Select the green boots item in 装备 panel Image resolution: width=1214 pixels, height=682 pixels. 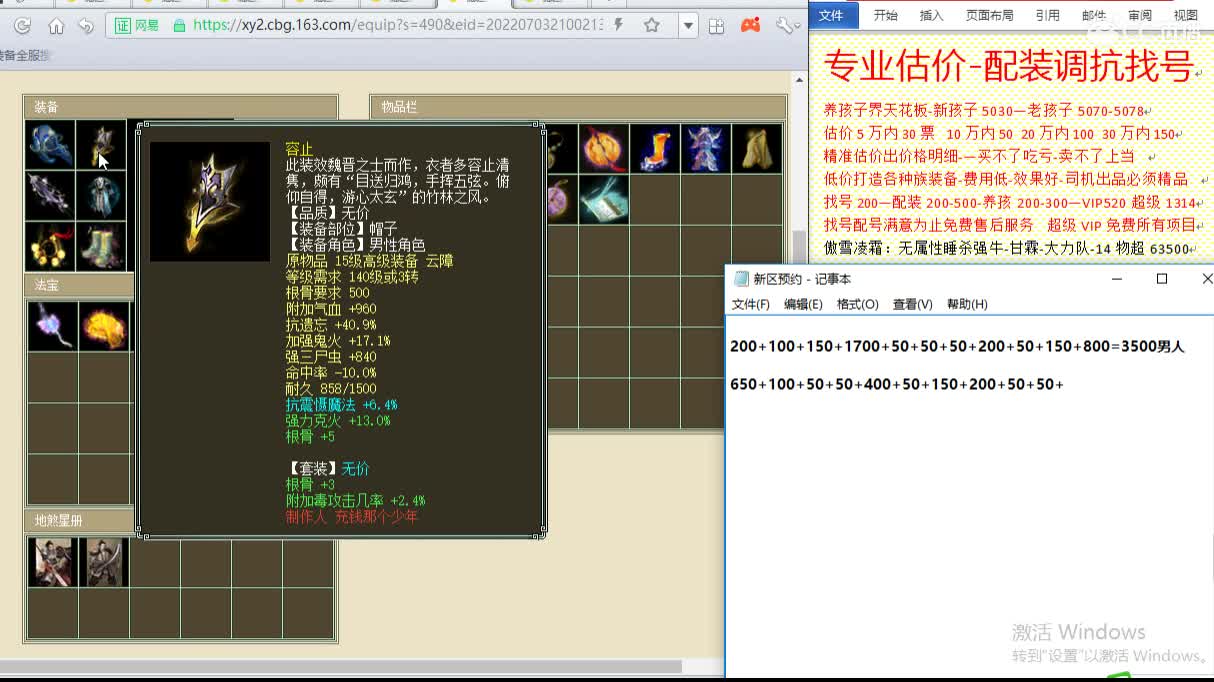[x=101, y=247]
